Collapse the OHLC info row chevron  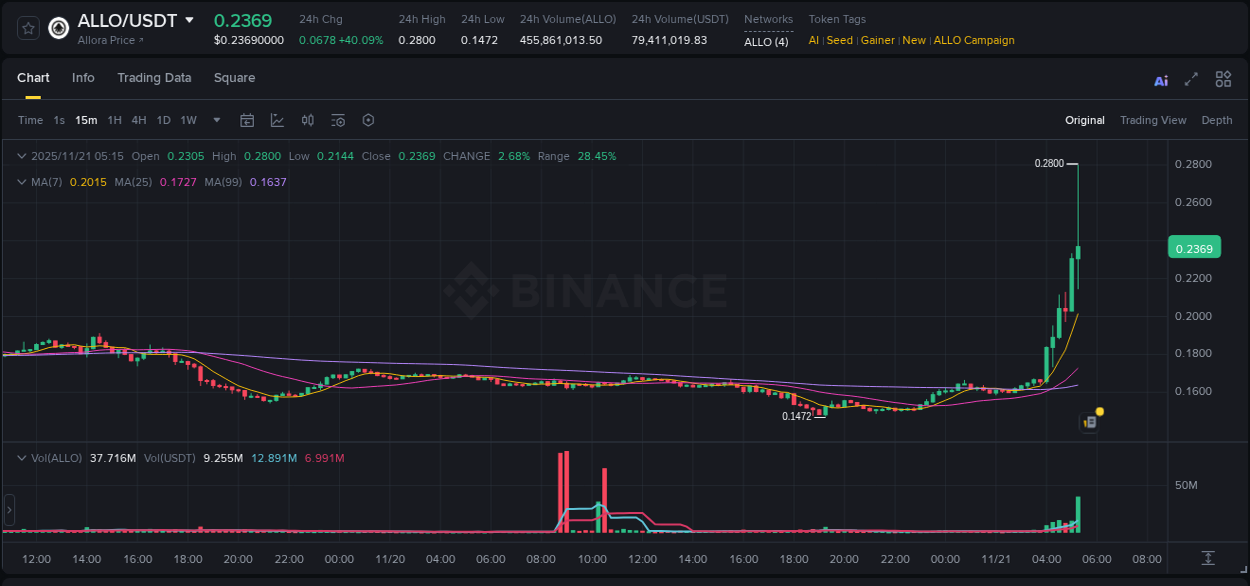pyautogui.click(x=20, y=156)
